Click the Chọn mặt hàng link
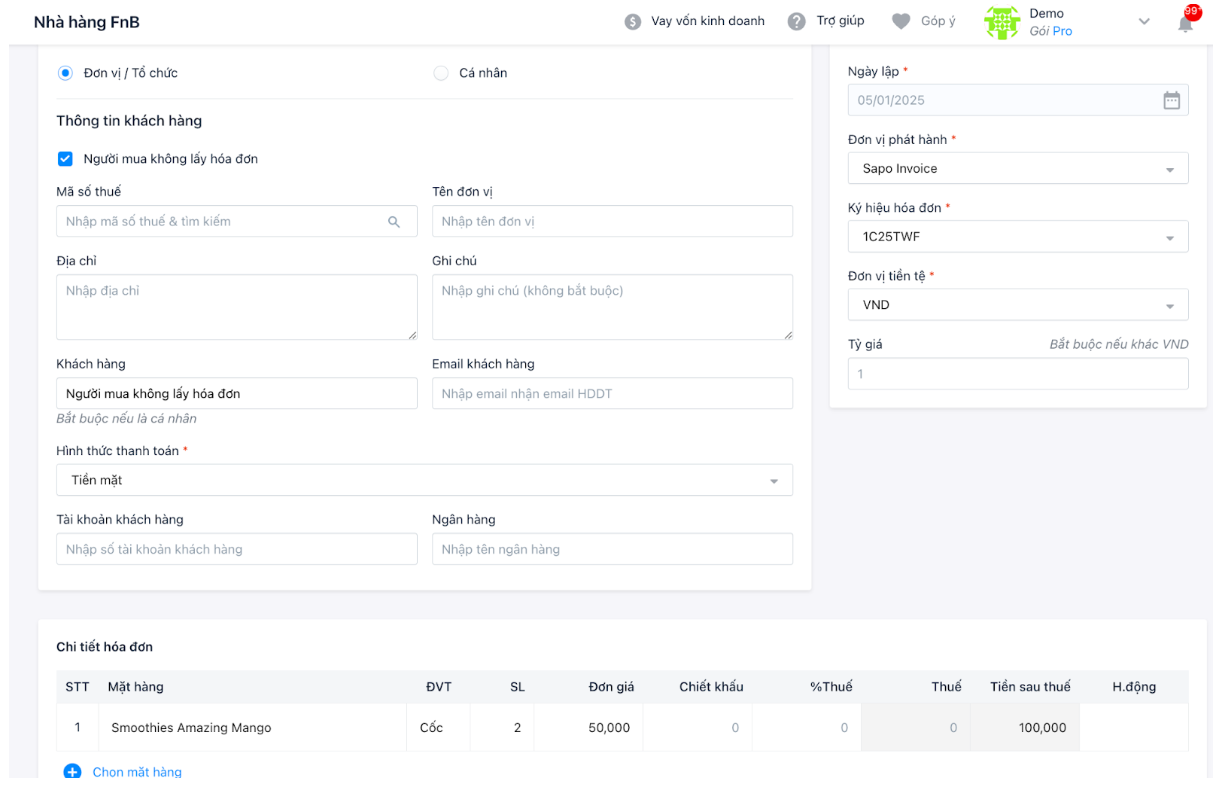 [137, 772]
